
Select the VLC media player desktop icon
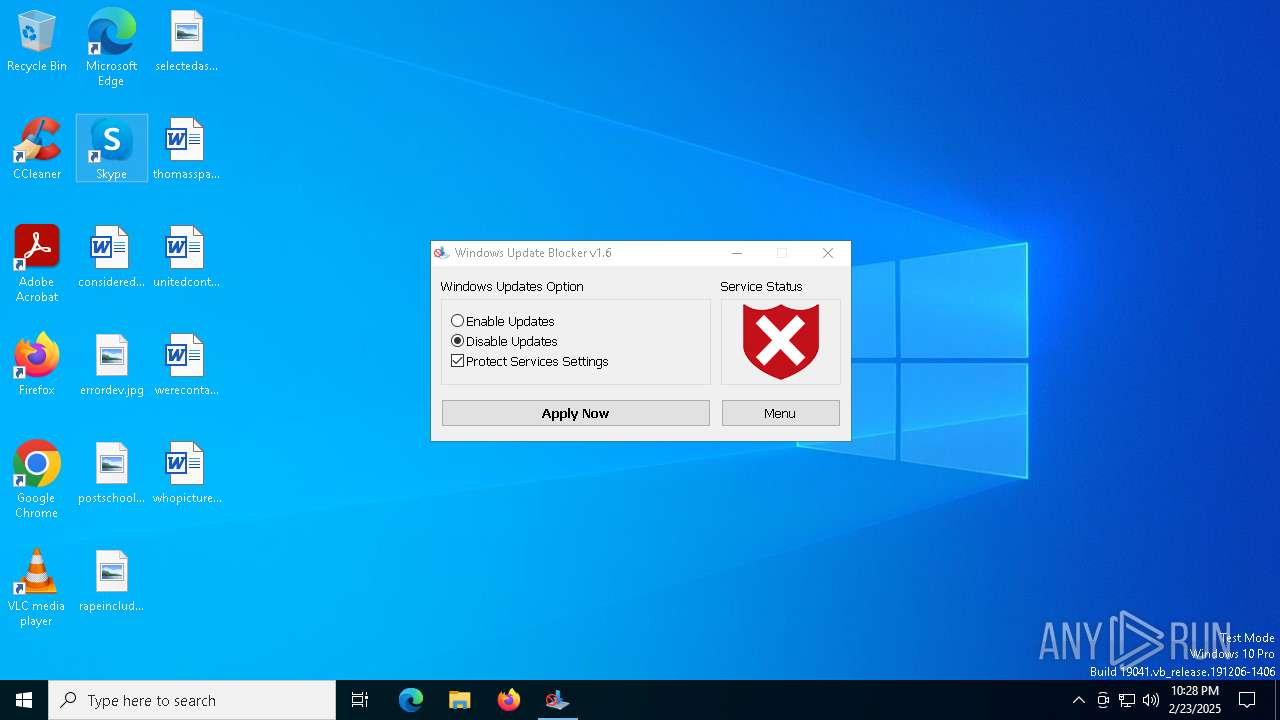[37, 588]
